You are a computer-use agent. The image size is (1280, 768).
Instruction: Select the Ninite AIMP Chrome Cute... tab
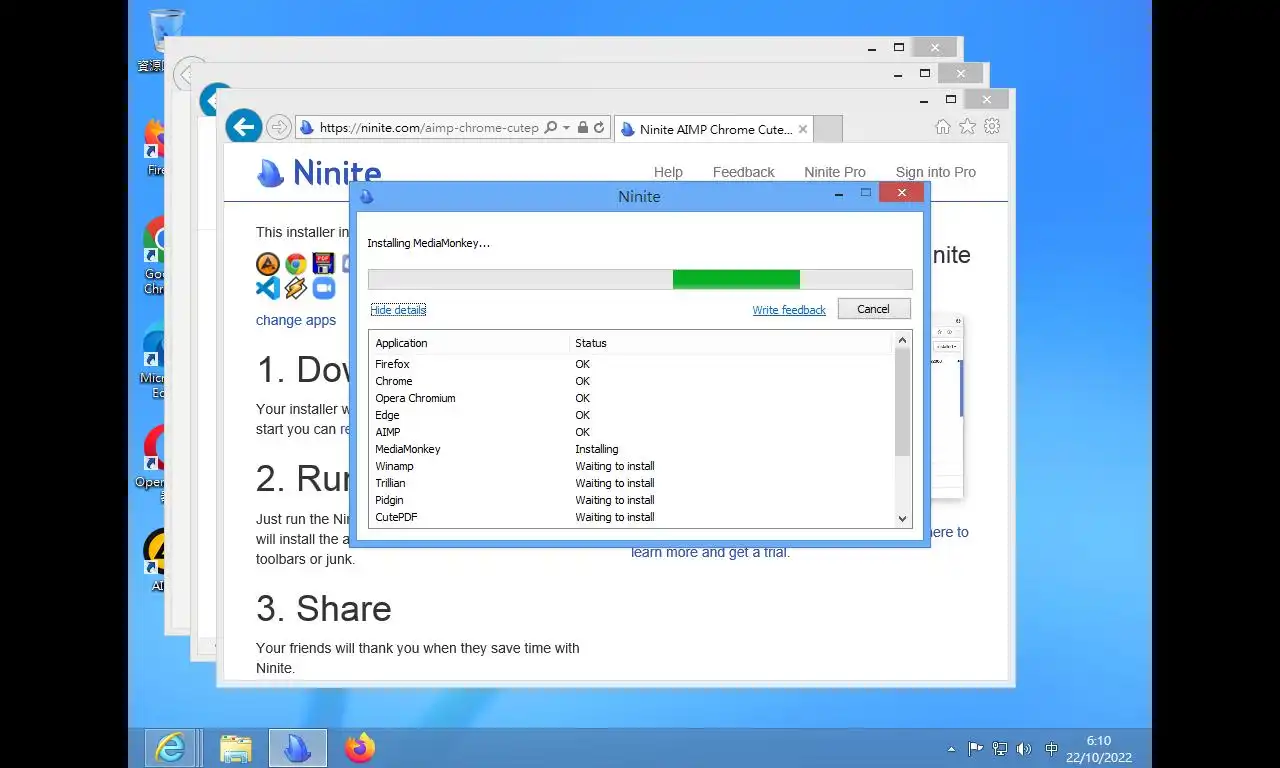coord(714,129)
